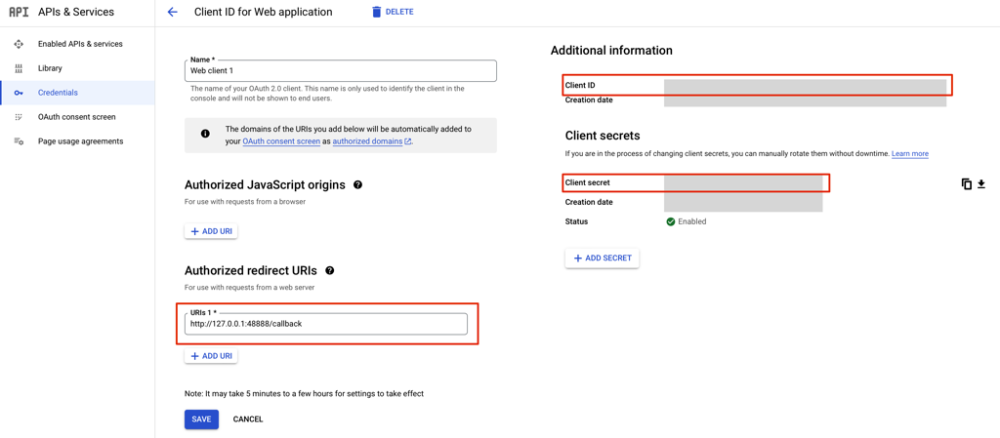The width and height of the screenshot is (1000, 438).
Task: Click help icon beside Authorized redirect URIs
Action: click(x=330, y=270)
